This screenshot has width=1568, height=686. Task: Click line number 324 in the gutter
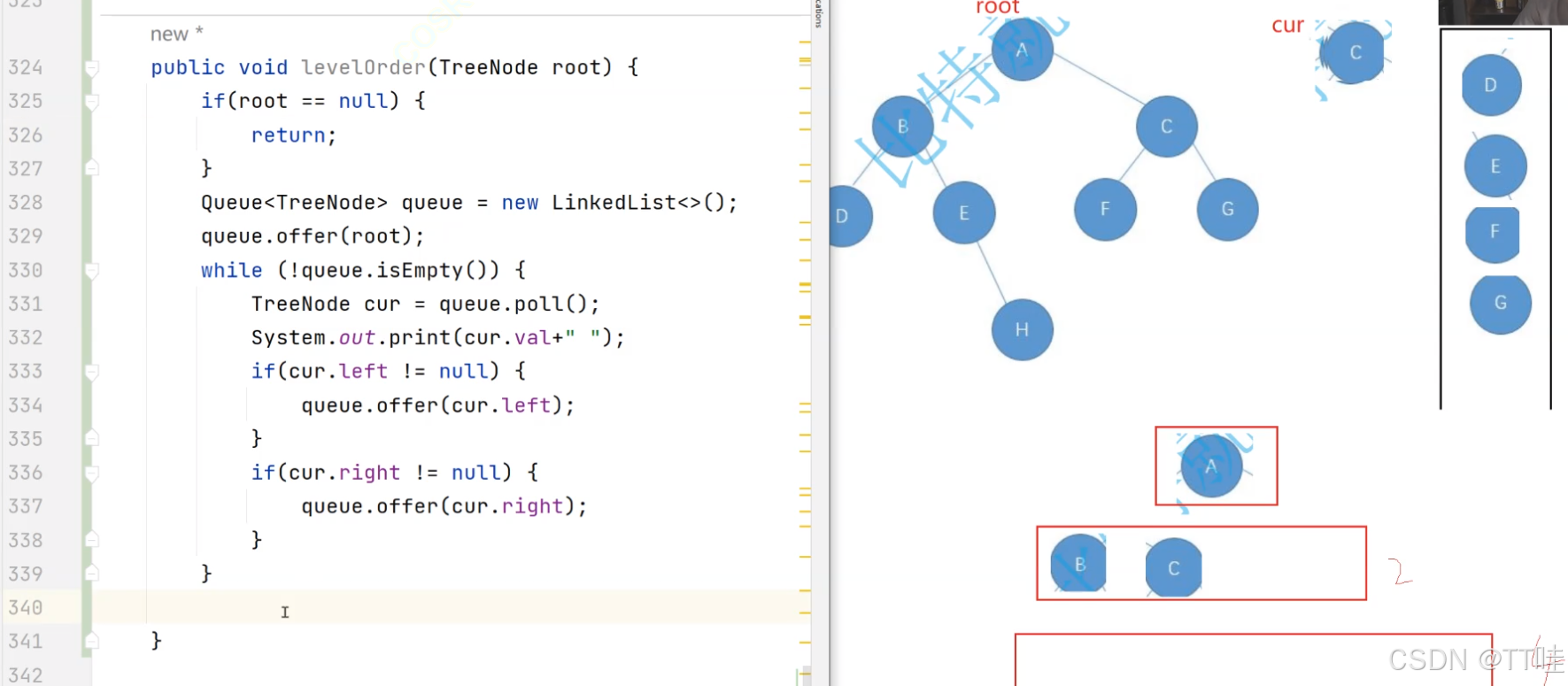pyautogui.click(x=25, y=67)
